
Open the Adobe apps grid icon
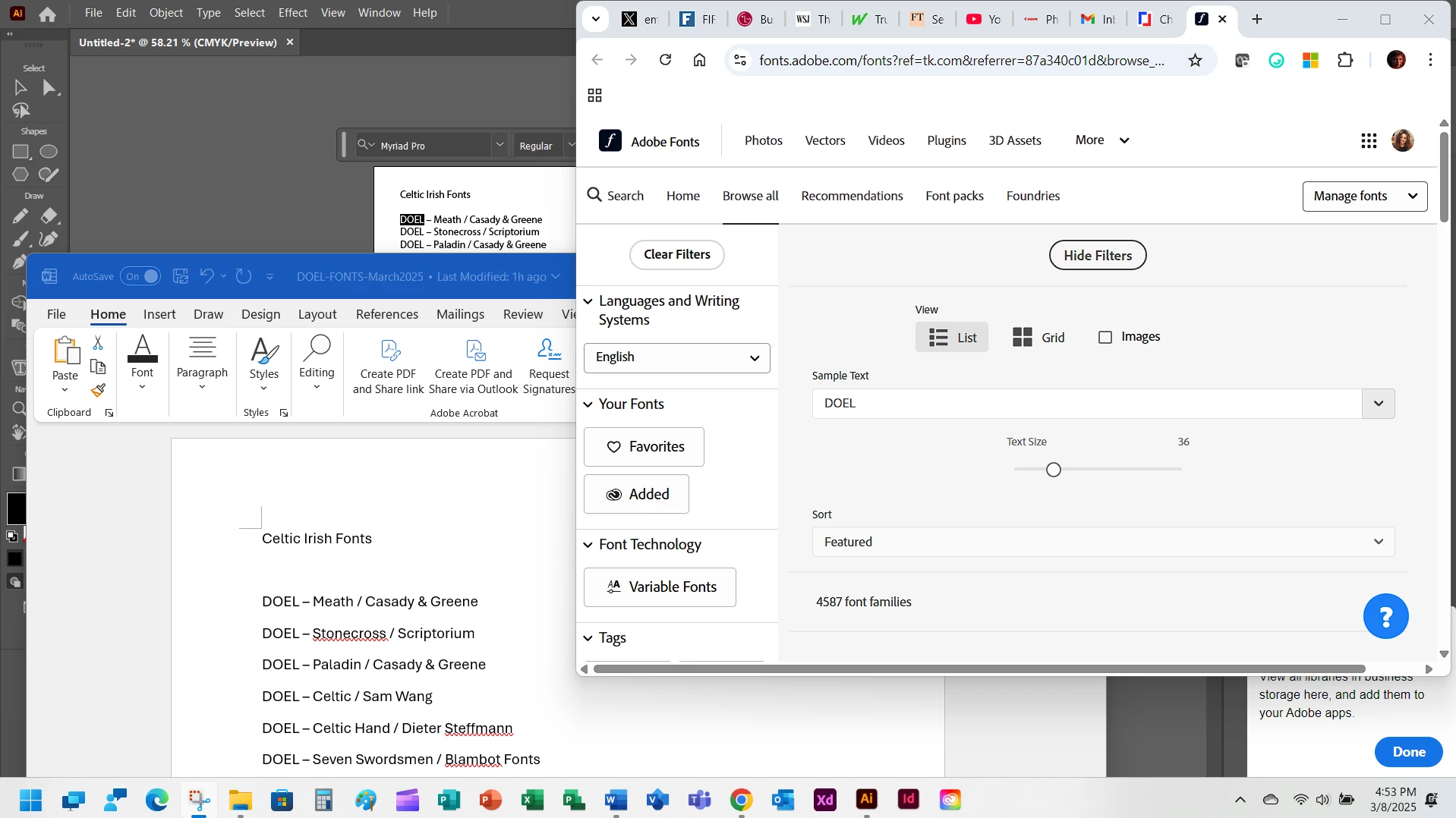click(1369, 141)
